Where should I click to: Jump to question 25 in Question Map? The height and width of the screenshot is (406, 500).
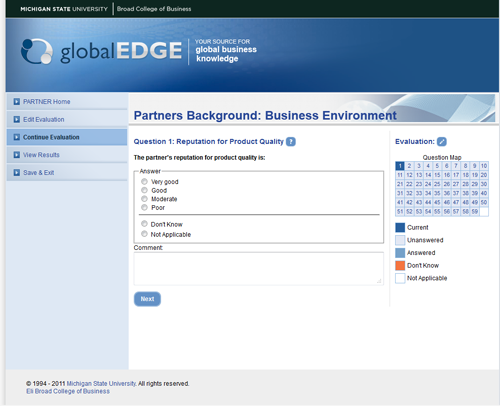pos(437,184)
